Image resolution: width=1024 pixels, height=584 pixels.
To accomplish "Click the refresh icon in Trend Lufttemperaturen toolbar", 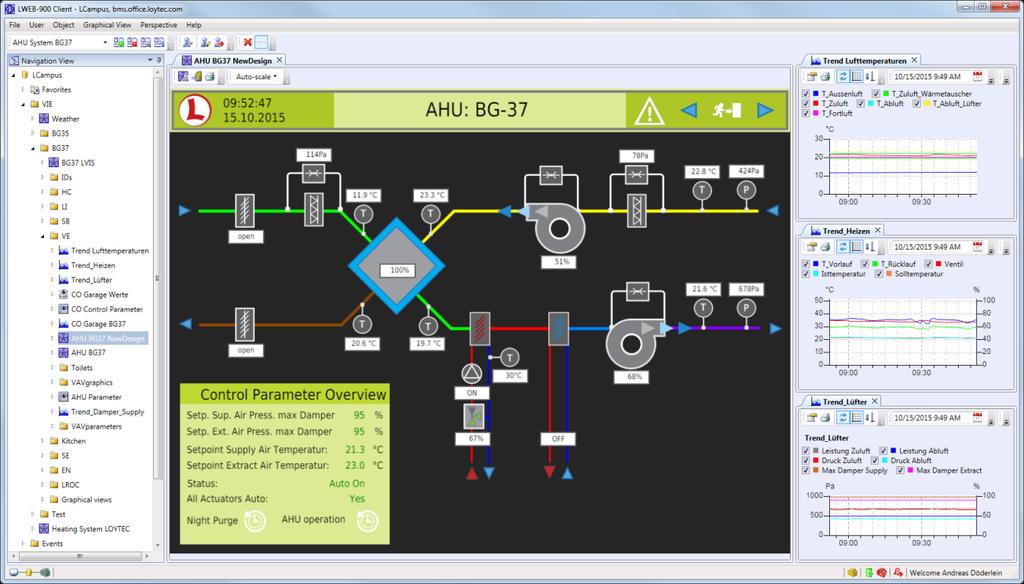I will click(843, 76).
